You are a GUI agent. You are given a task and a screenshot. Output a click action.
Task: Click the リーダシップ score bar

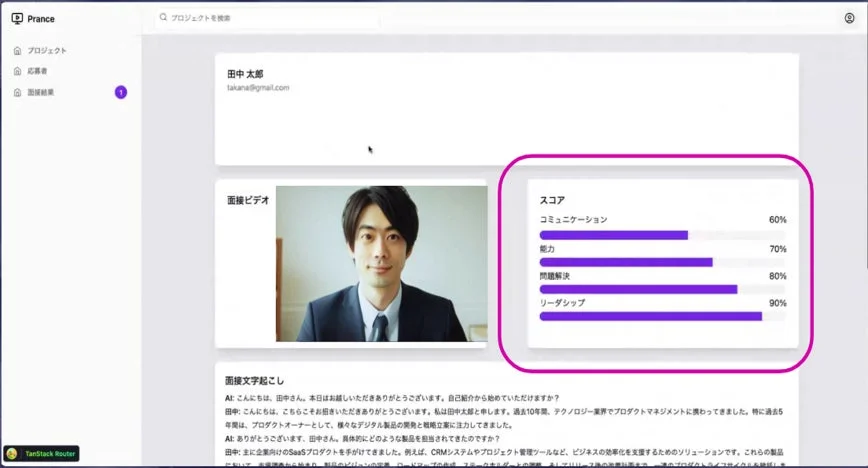[x=663, y=316]
